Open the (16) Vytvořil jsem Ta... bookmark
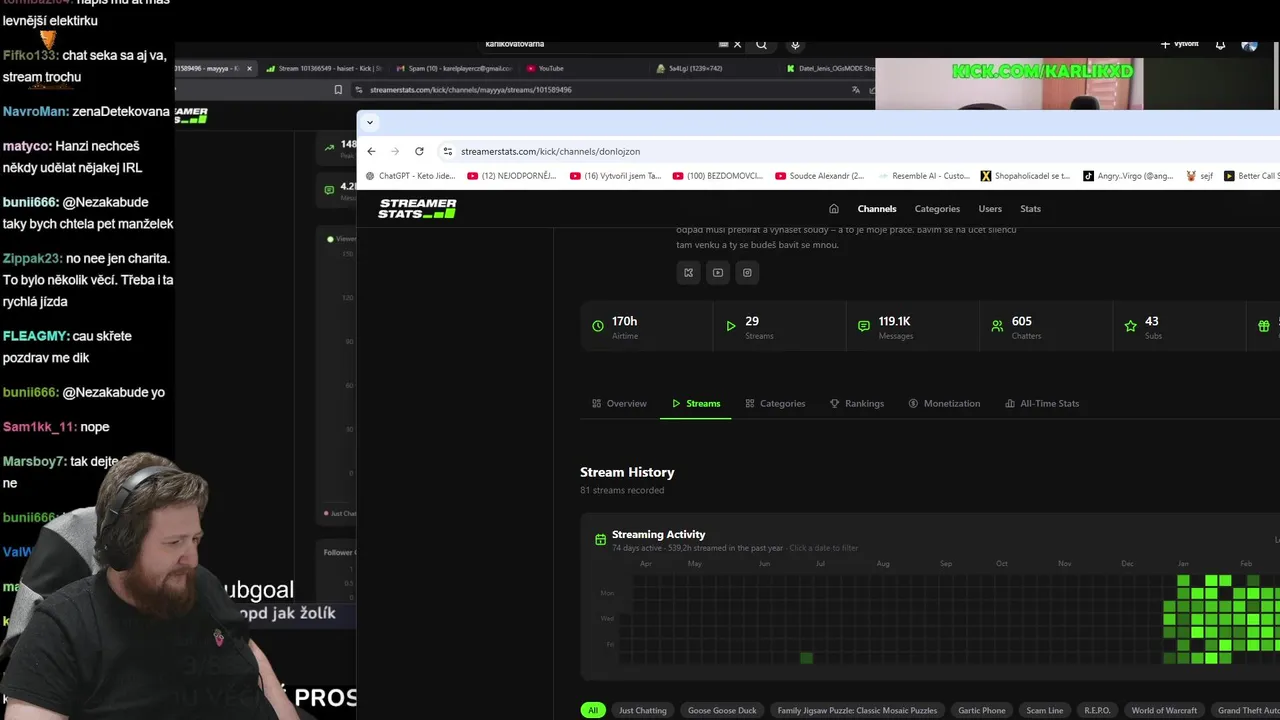 coord(615,176)
